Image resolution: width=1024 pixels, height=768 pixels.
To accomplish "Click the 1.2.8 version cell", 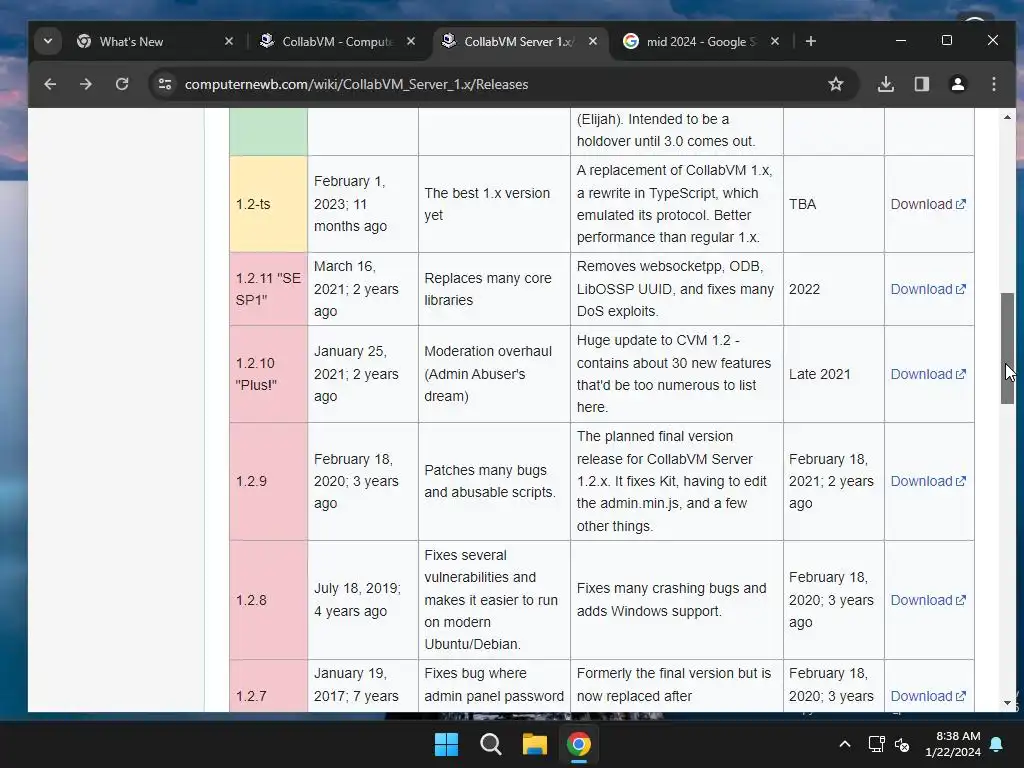I will point(268,600).
